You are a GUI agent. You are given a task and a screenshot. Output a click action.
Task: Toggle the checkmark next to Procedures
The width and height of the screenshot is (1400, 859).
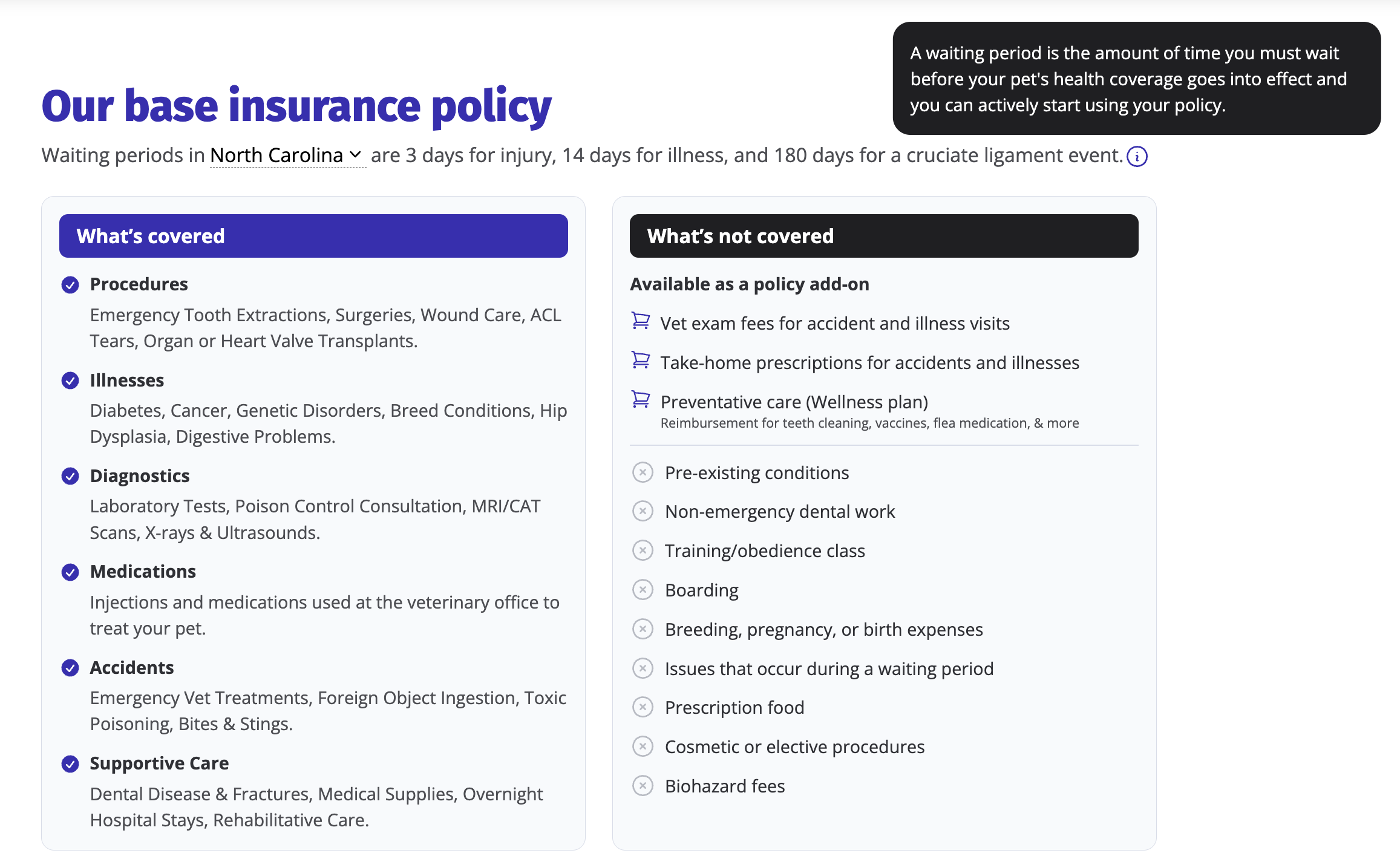coord(70,285)
